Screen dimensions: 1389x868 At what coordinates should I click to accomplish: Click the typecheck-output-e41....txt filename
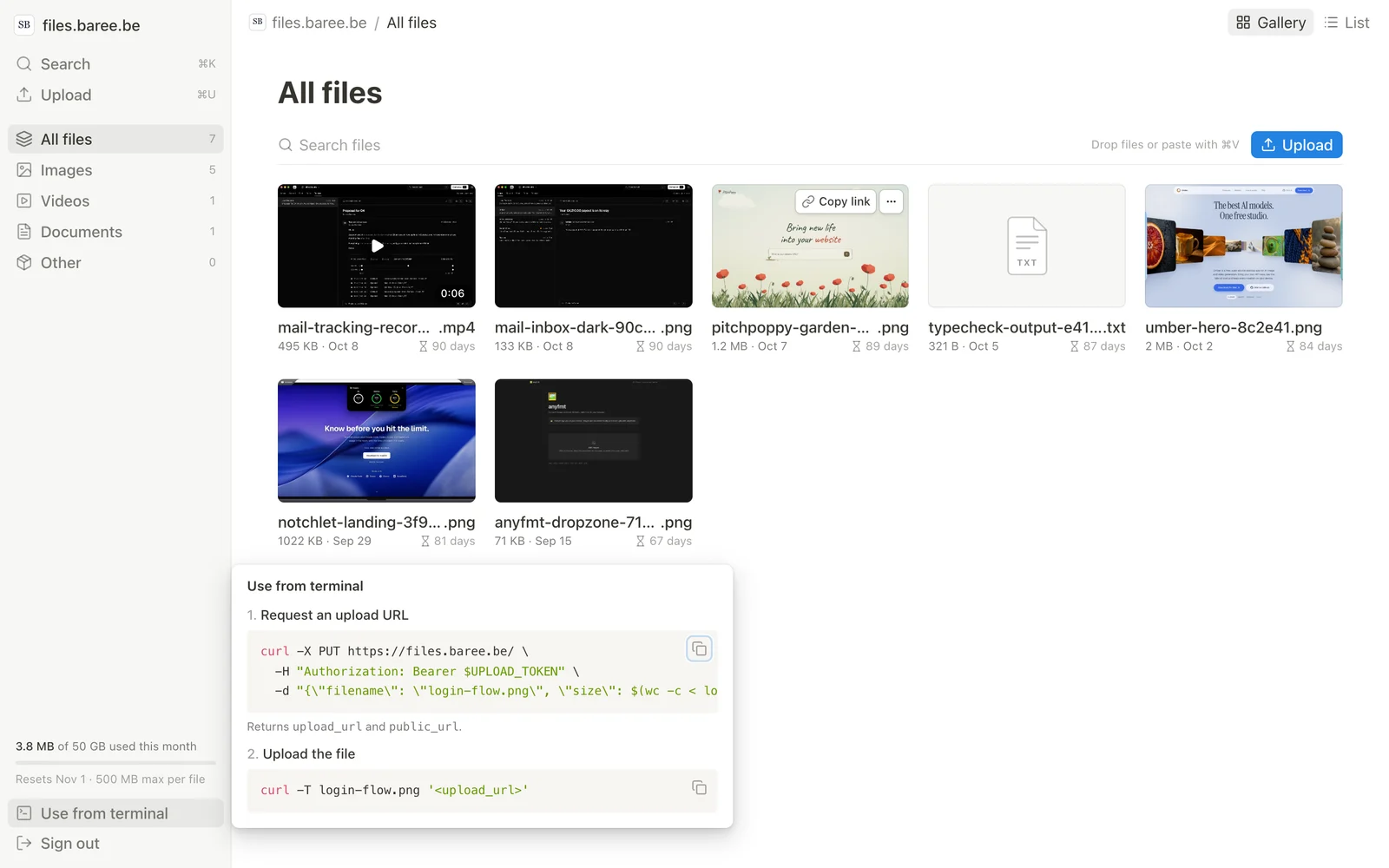tap(1027, 327)
